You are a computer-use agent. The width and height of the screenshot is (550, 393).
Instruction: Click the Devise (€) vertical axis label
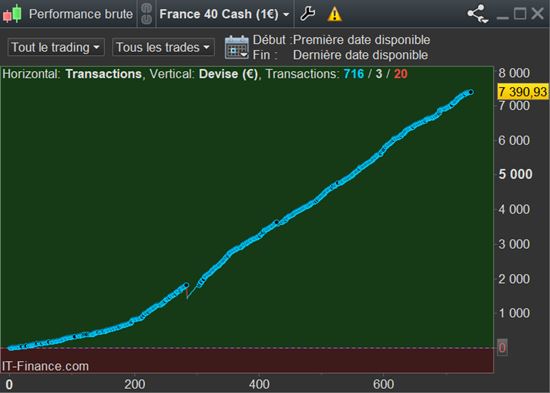[x=228, y=74]
